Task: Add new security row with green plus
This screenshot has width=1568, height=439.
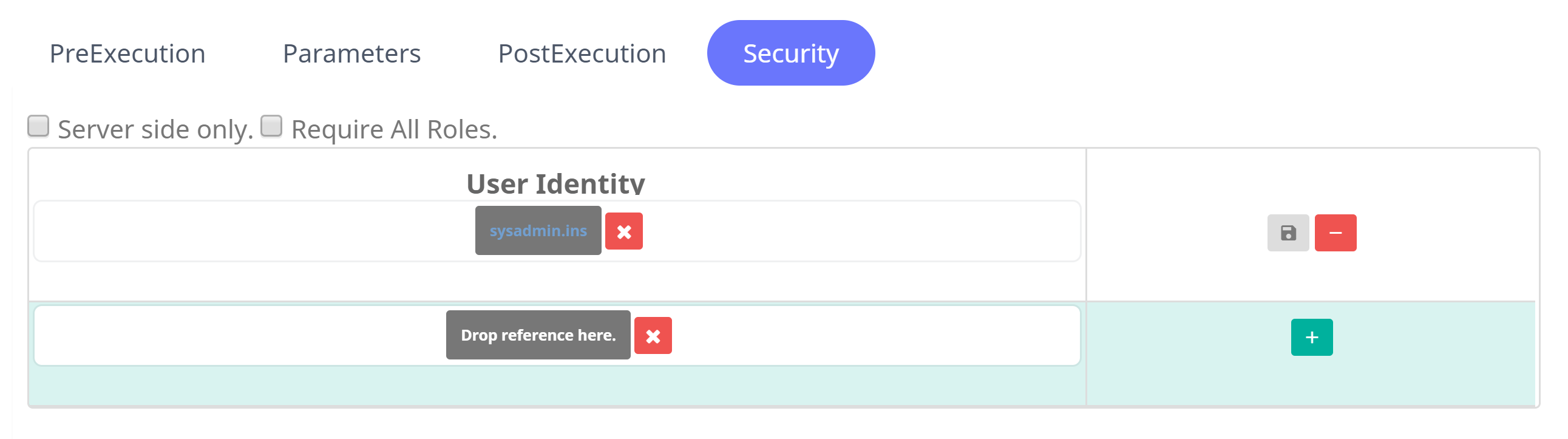Action: 1312,338
